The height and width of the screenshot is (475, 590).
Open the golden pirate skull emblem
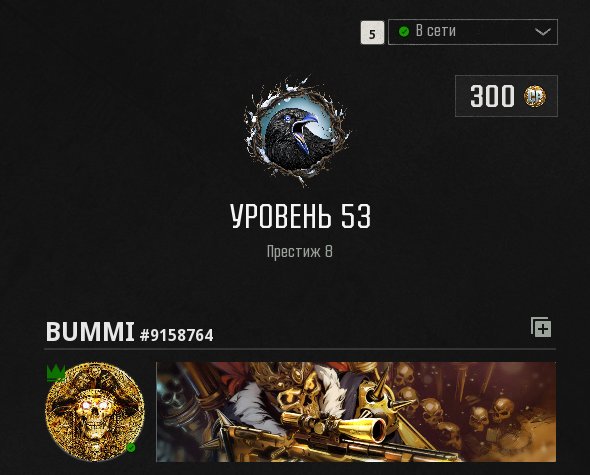[x=94, y=412]
